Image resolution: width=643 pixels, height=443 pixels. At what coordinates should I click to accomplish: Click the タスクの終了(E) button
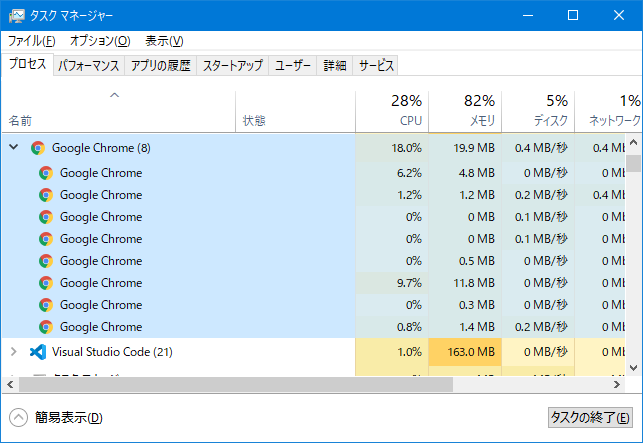(590, 418)
